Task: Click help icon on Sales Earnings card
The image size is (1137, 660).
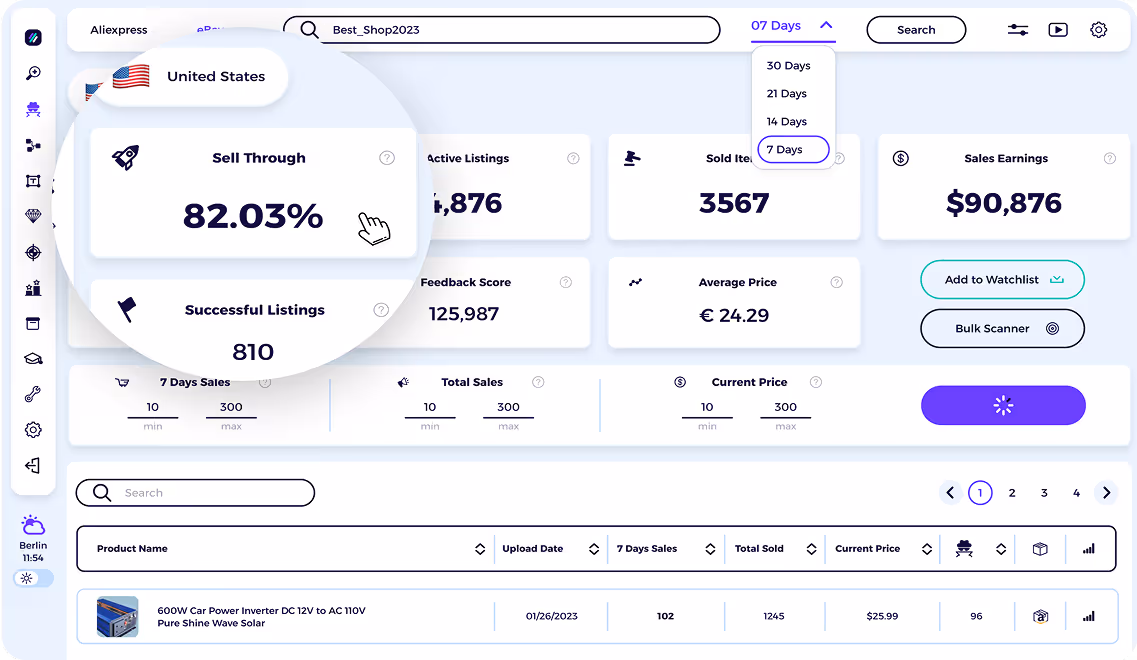Action: pos(1109,158)
